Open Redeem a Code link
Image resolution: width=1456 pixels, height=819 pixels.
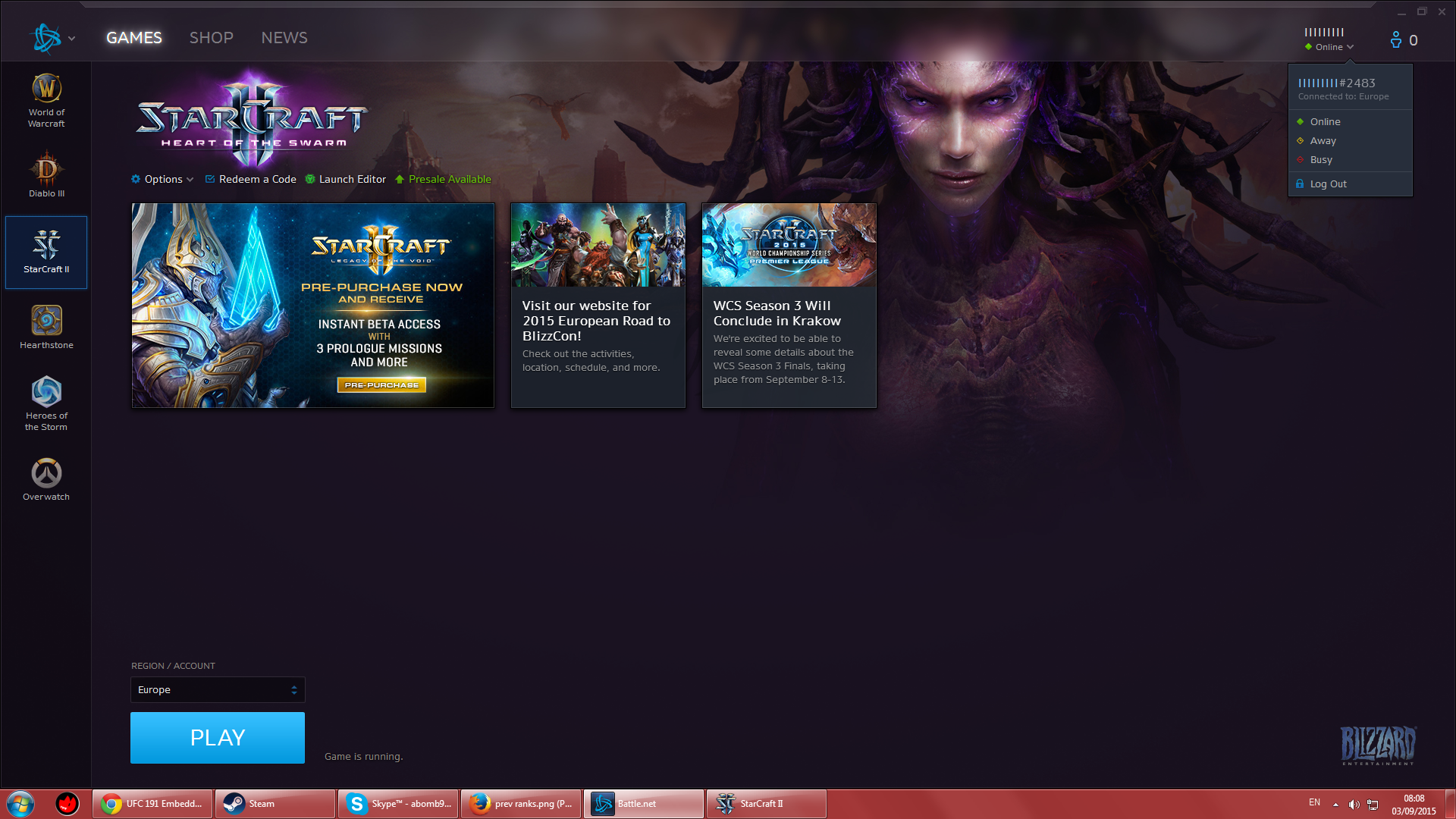(257, 179)
